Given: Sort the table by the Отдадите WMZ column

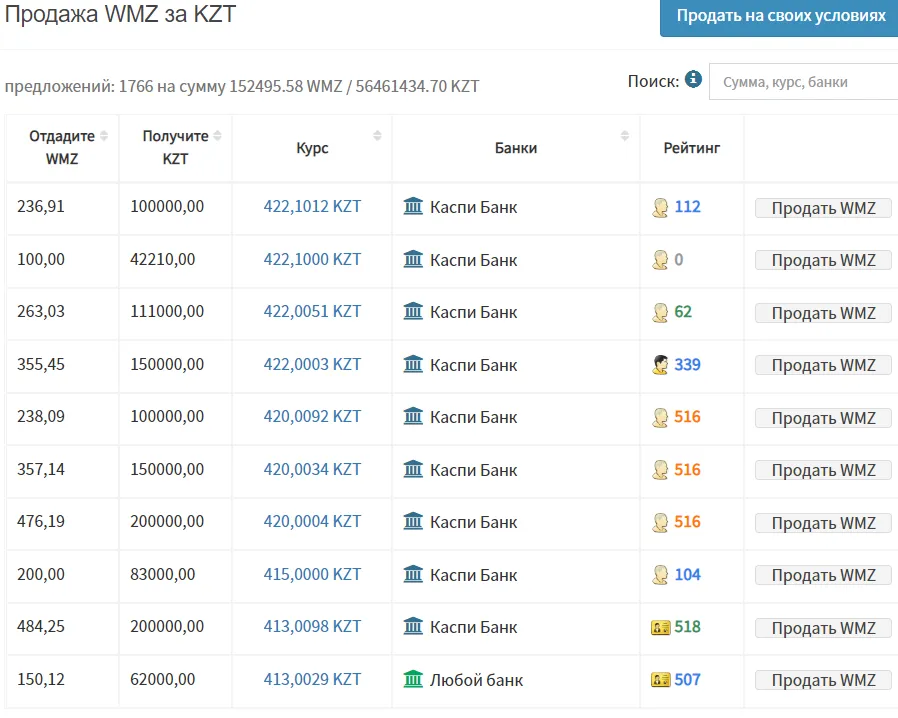Looking at the screenshot, I should click(104, 136).
